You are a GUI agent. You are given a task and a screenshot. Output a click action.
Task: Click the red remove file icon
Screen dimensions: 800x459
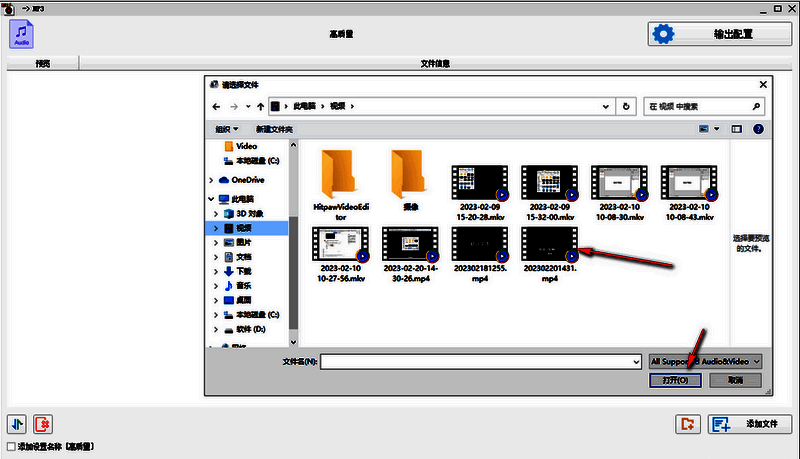point(43,424)
